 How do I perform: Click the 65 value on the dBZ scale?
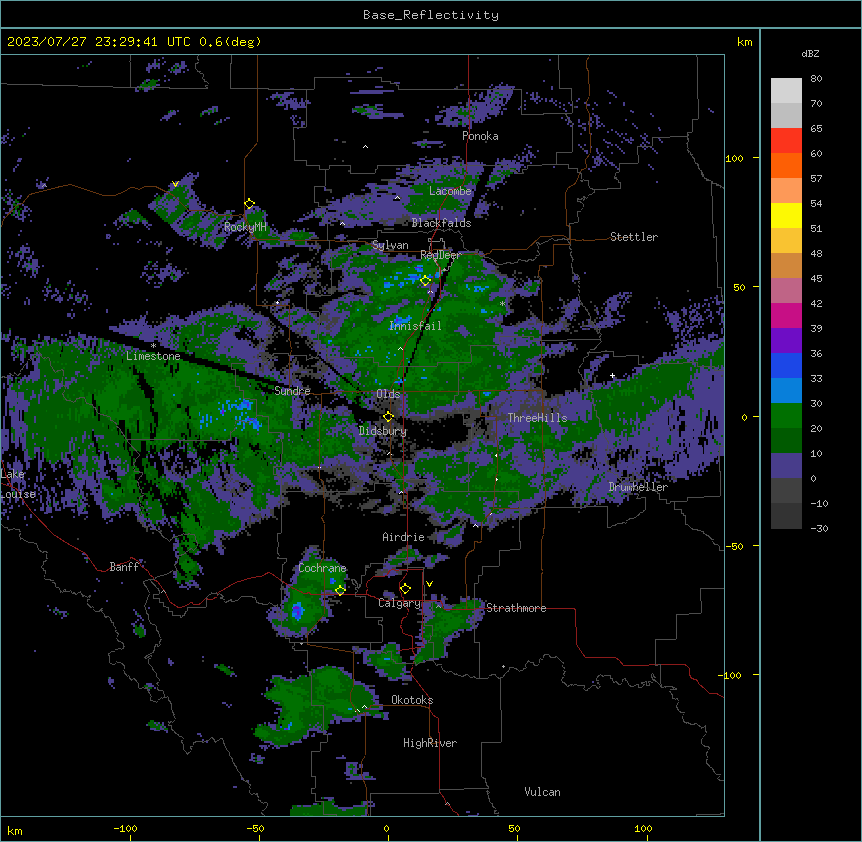point(816,128)
